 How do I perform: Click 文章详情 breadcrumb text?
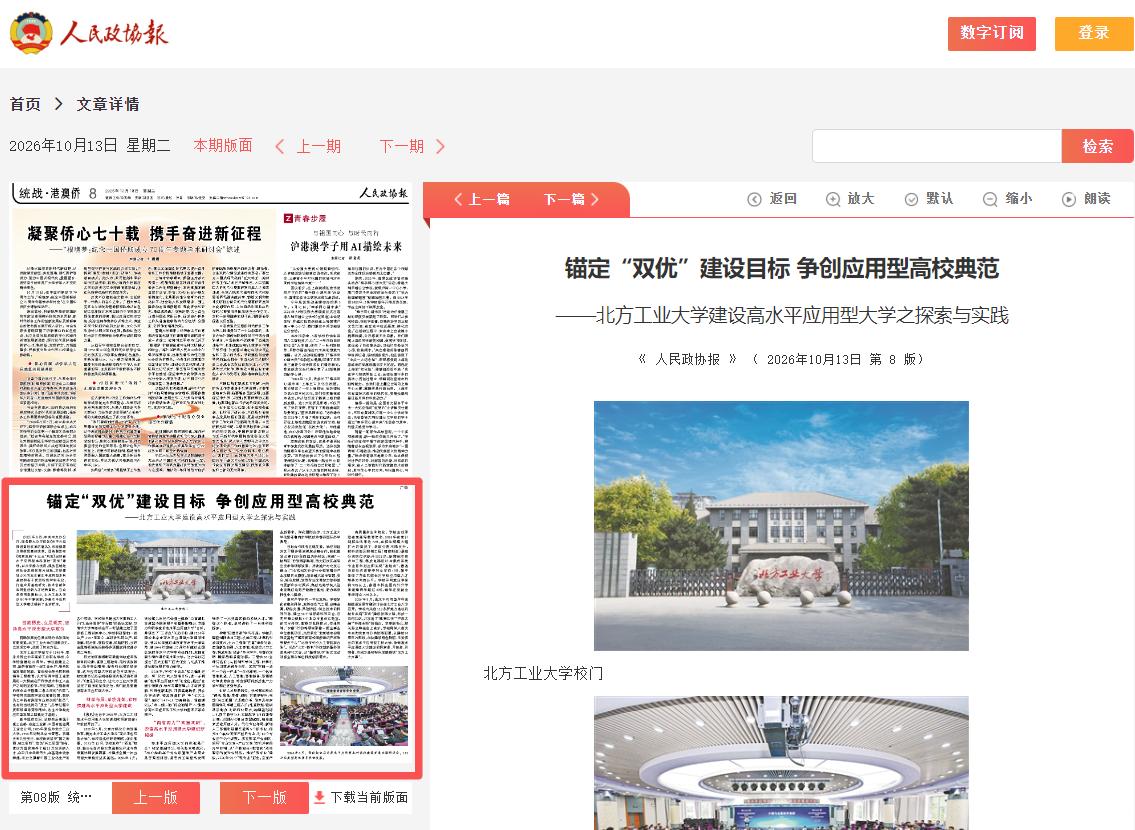[x=108, y=104]
